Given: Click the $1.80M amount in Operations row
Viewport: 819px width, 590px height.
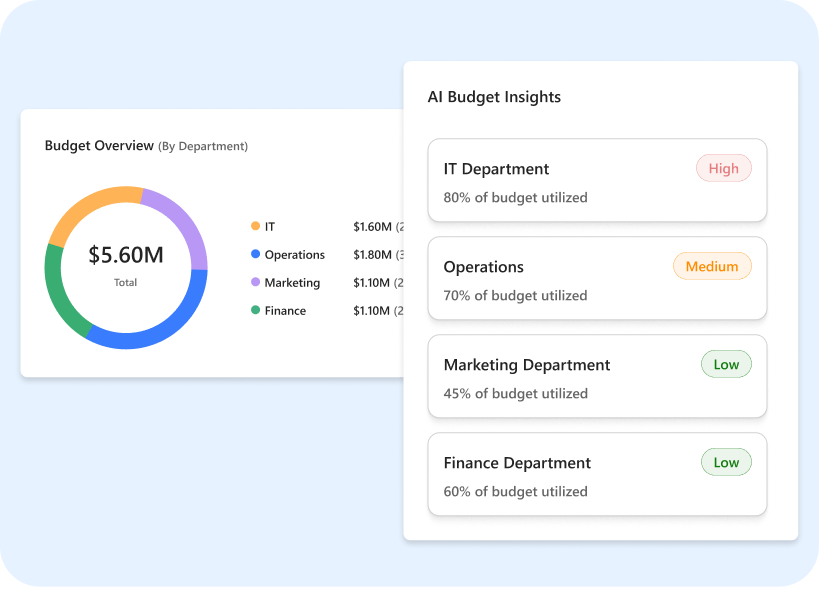Looking at the screenshot, I should coord(372,255).
